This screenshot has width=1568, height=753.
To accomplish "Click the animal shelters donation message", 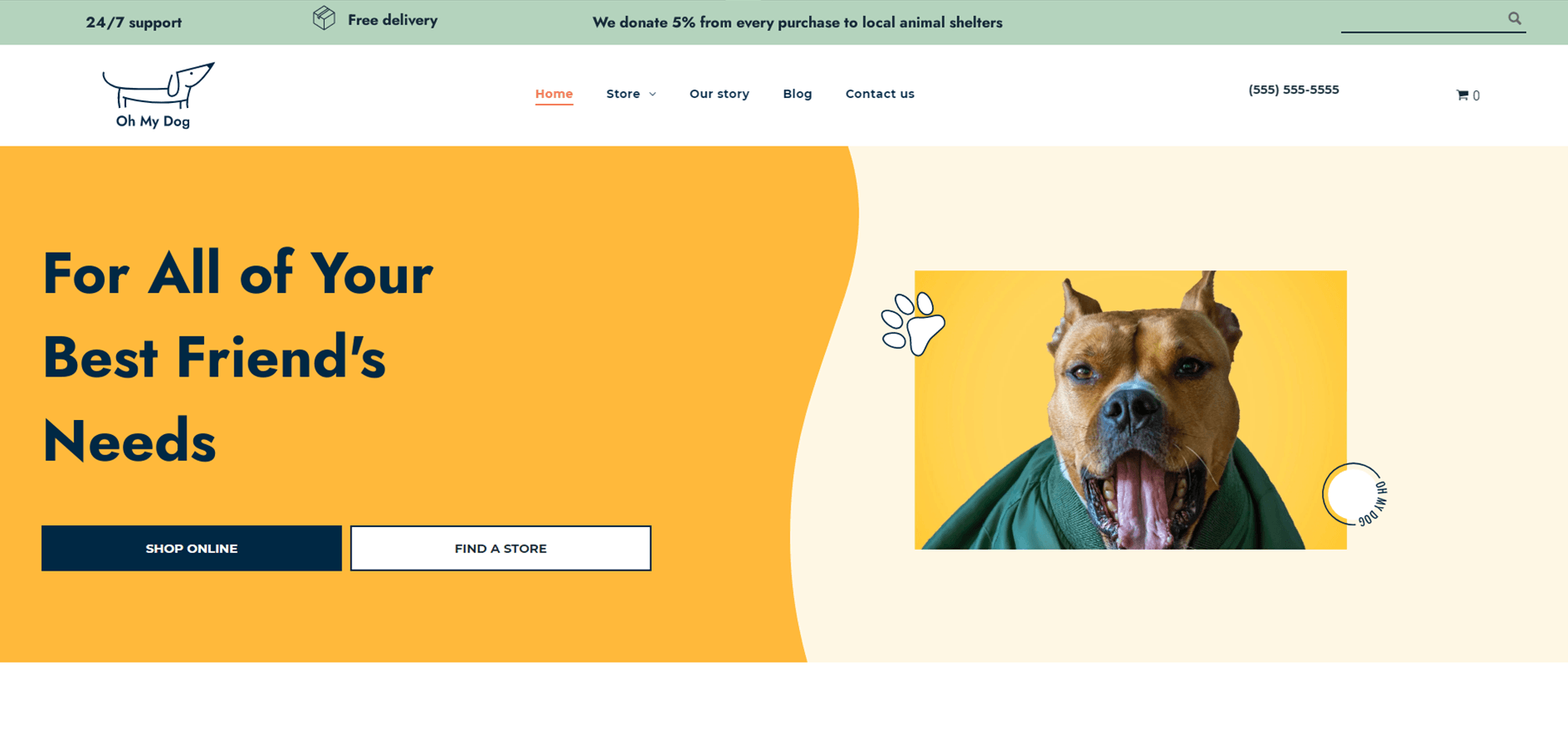I will 797,23.
